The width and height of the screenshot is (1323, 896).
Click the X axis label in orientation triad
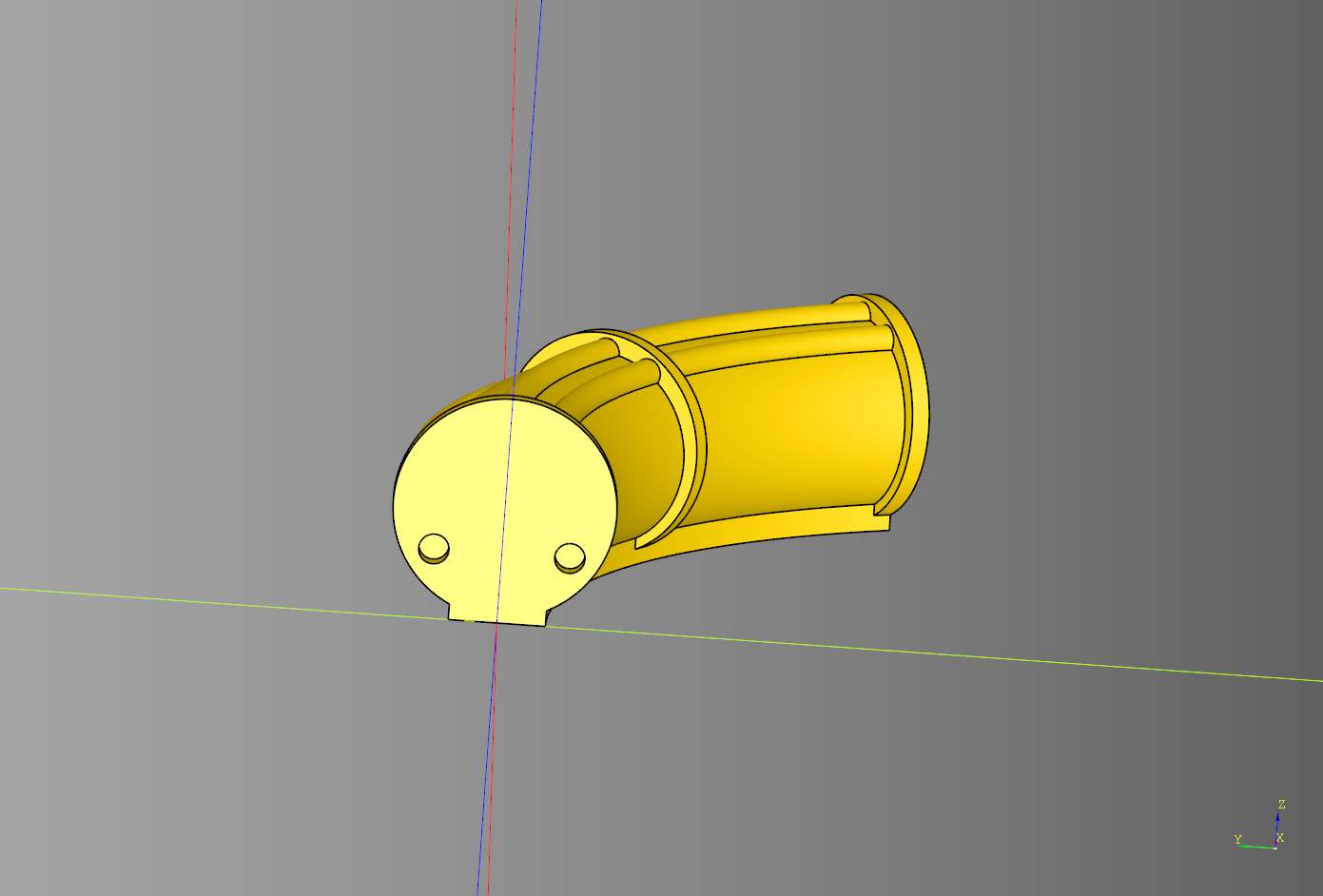point(1280,838)
